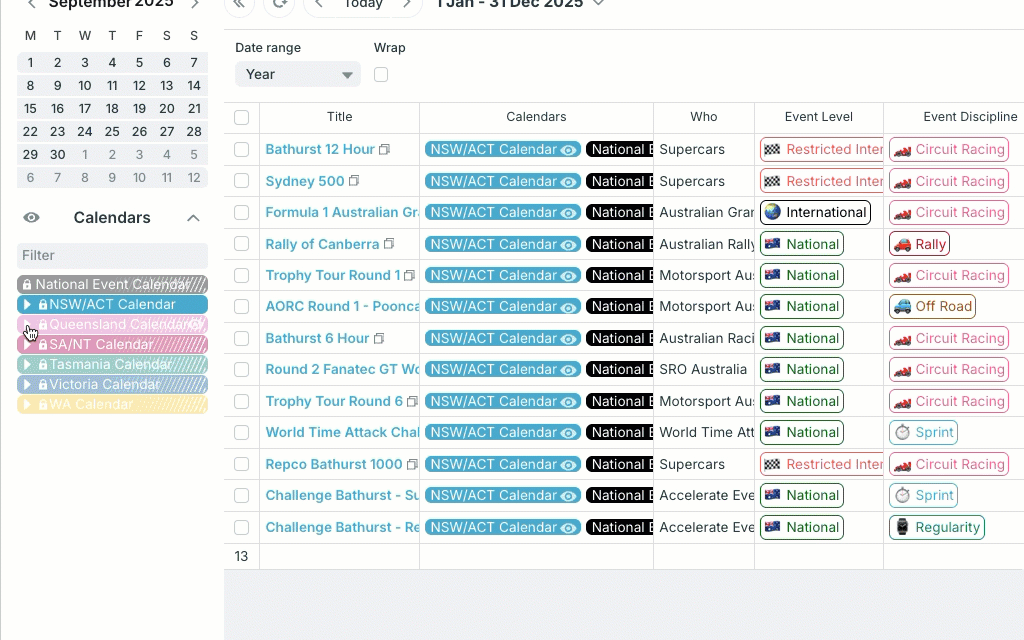Open the Date range Year dropdown
Image resolution: width=1024 pixels, height=640 pixels.
(x=297, y=74)
